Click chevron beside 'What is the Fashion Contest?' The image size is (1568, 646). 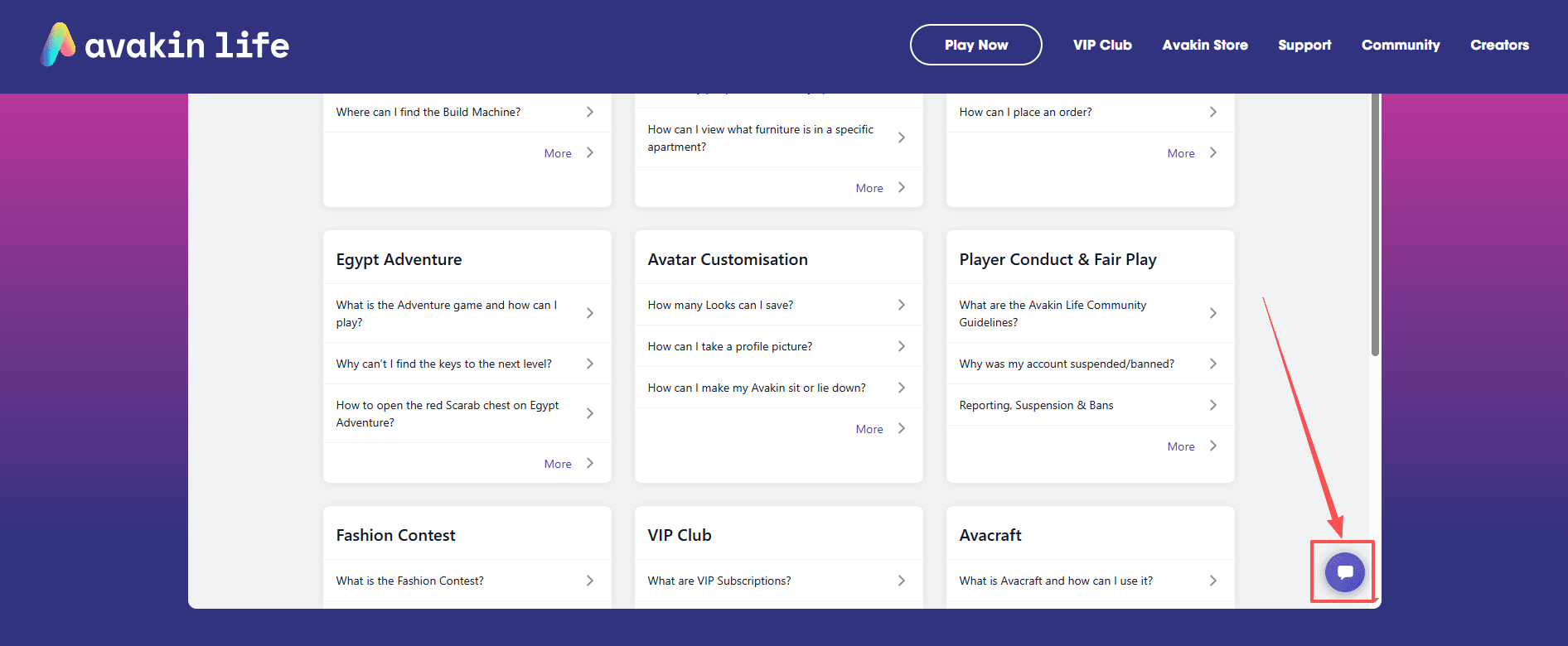coord(590,581)
